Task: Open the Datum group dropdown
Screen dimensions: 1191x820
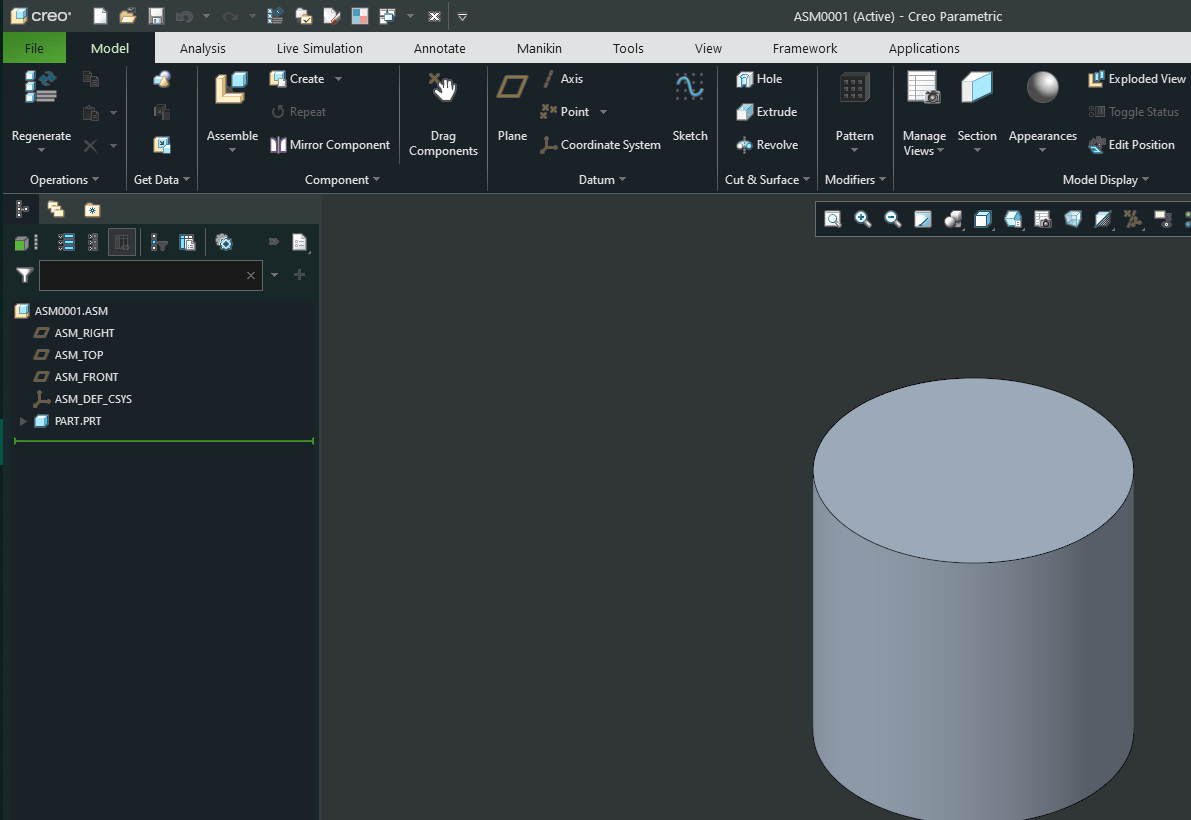Action: [624, 180]
